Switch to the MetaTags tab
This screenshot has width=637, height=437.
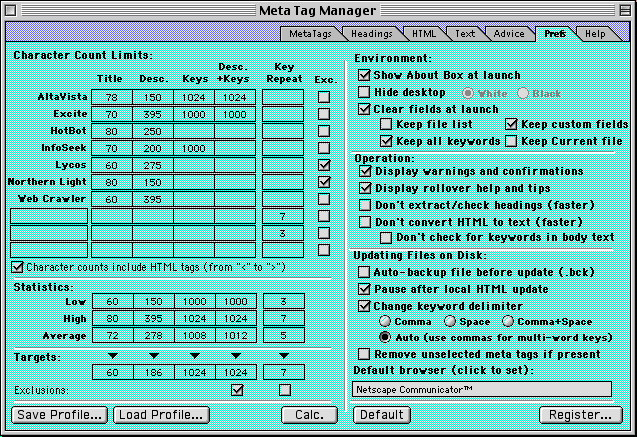click(310, 34)
